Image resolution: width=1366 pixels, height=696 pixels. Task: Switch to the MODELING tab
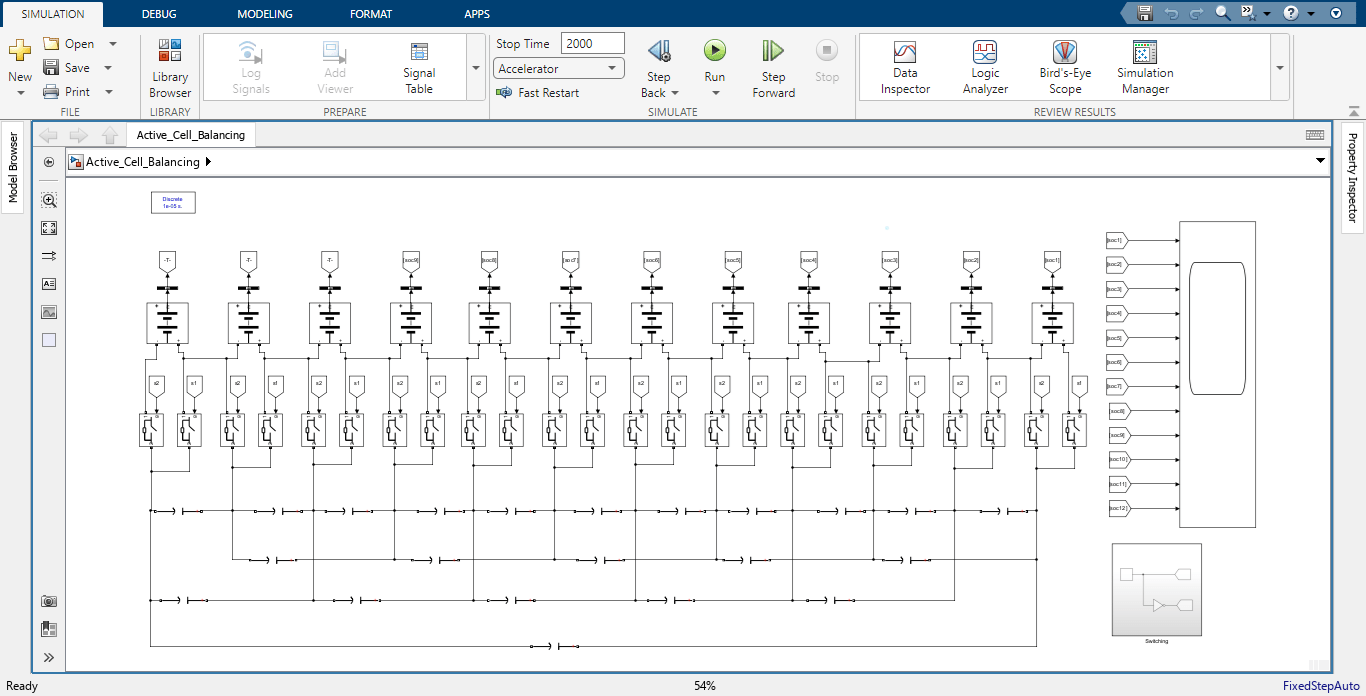pos(265,14)
